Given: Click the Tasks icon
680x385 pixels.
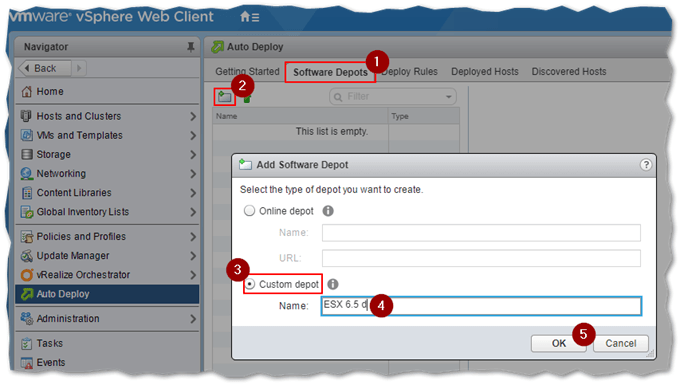Looking at the screenshot, I should (26, 343).
